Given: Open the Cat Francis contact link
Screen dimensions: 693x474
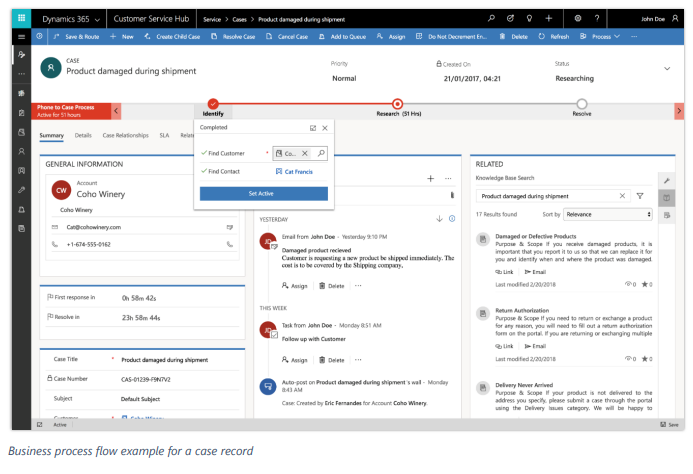Looking at the screenshot, I should (x=298, y=172).
